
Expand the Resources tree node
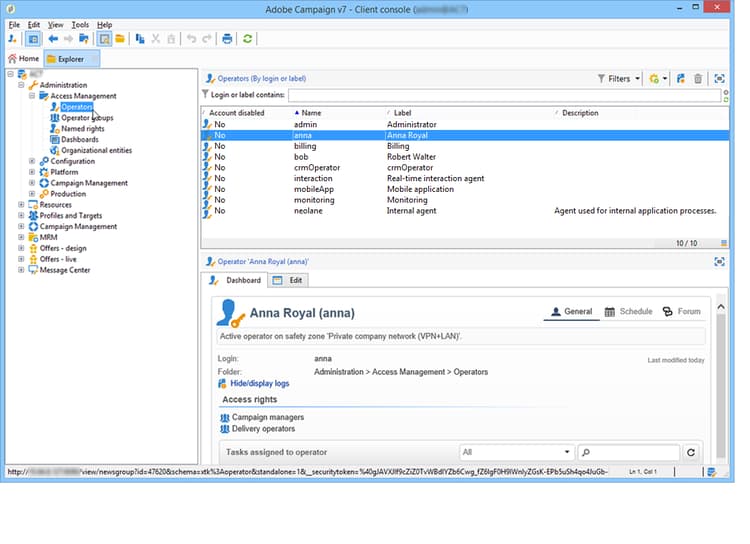tap(21, 204)
